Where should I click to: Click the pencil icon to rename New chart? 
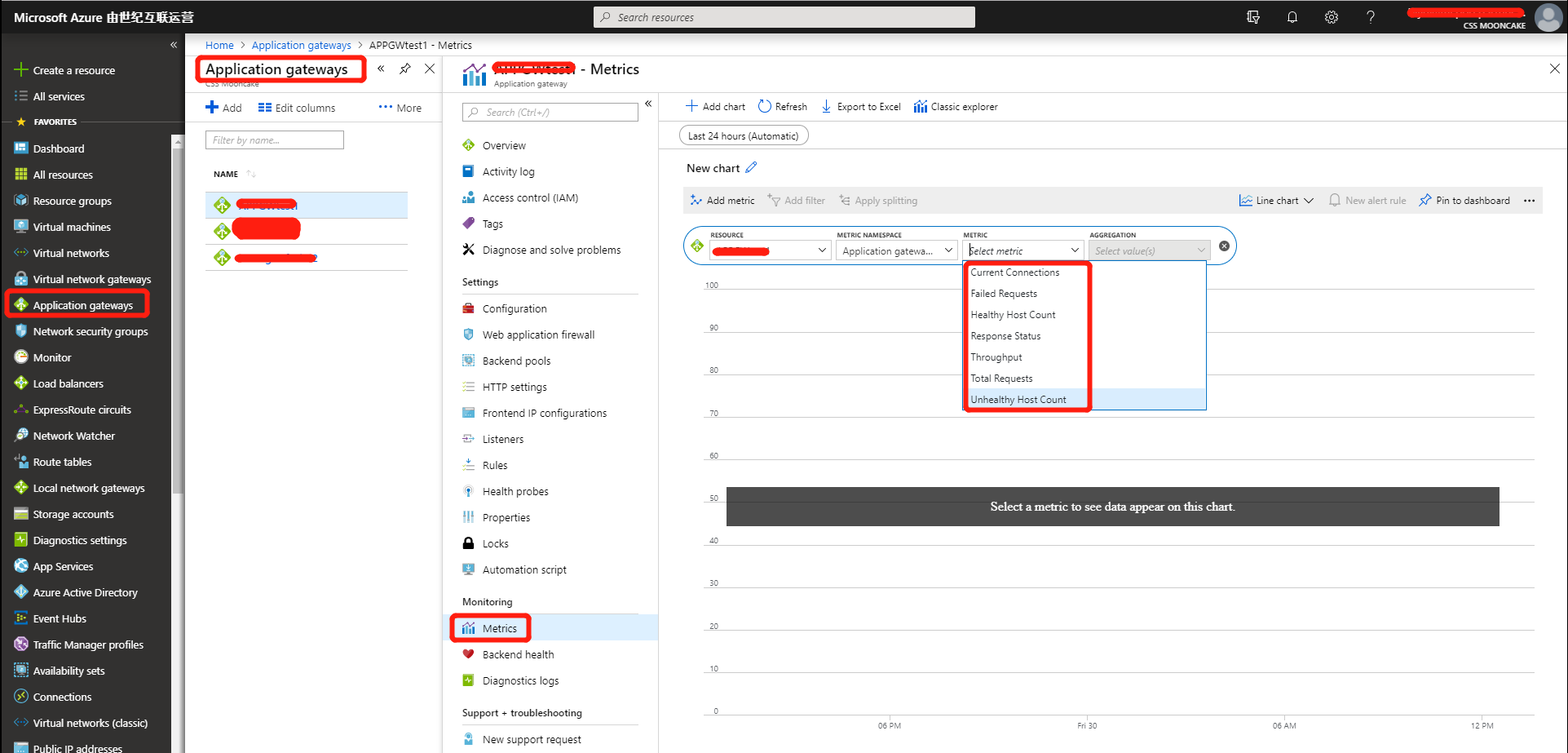coord(751,168)
